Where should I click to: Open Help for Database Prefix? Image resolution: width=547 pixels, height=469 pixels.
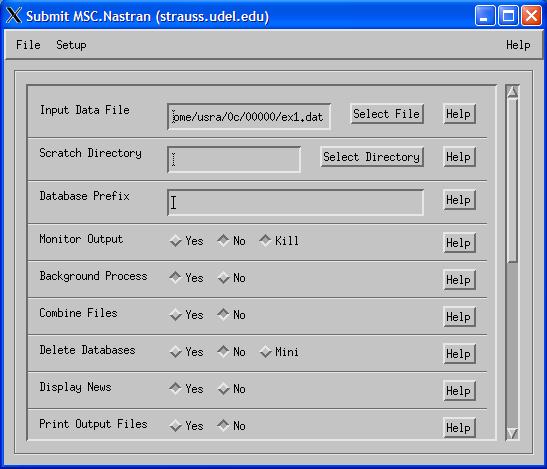point(459,200)
